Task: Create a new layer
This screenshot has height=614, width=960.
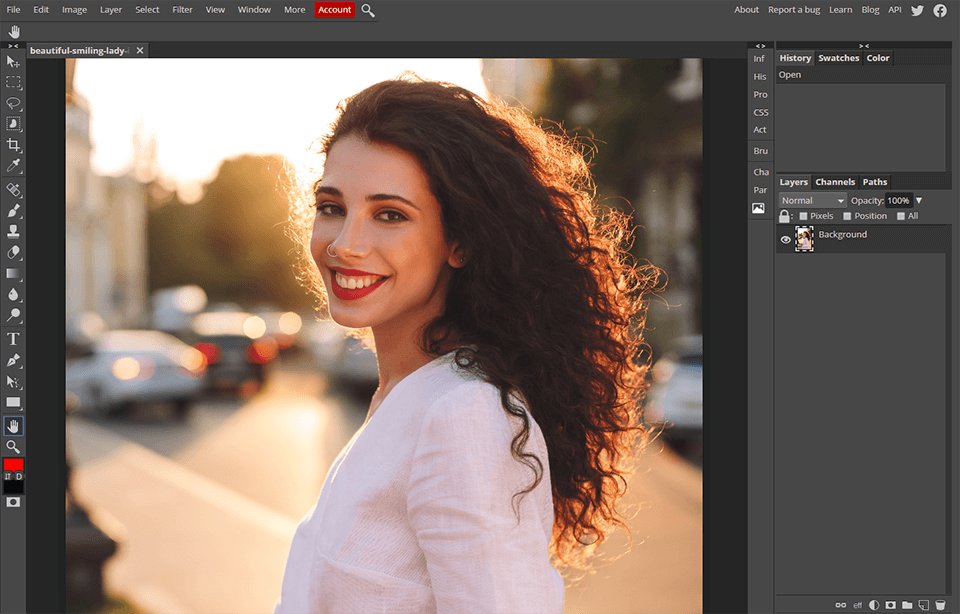Action: click(x=923, y=605)
